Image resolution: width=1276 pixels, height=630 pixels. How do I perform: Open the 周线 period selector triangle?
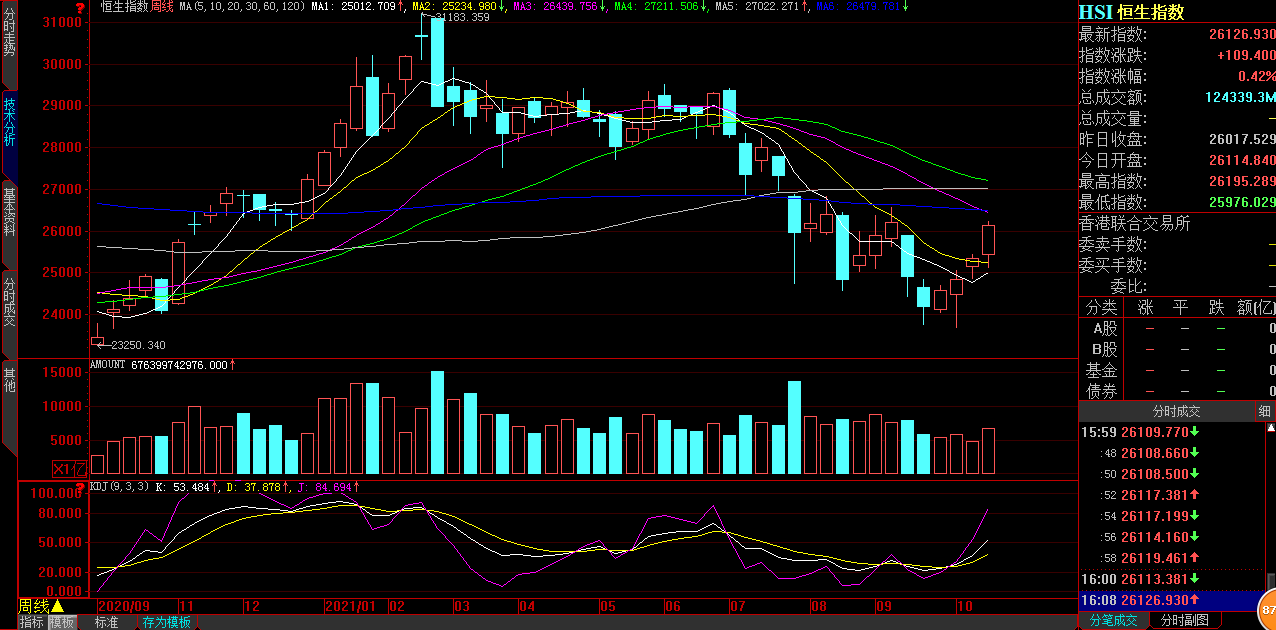(57, 606)
